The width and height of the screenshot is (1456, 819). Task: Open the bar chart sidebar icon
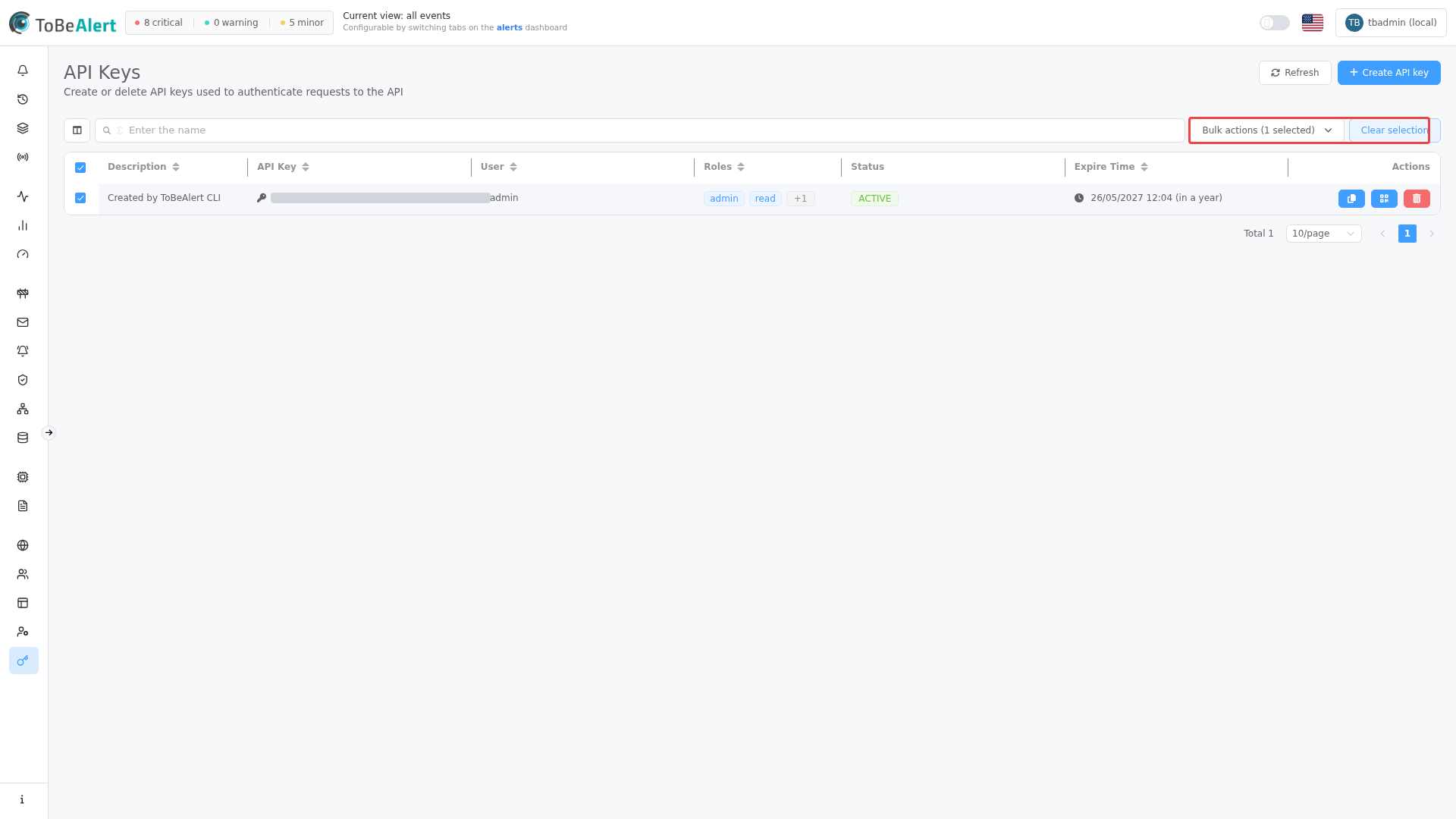(23, 225)
